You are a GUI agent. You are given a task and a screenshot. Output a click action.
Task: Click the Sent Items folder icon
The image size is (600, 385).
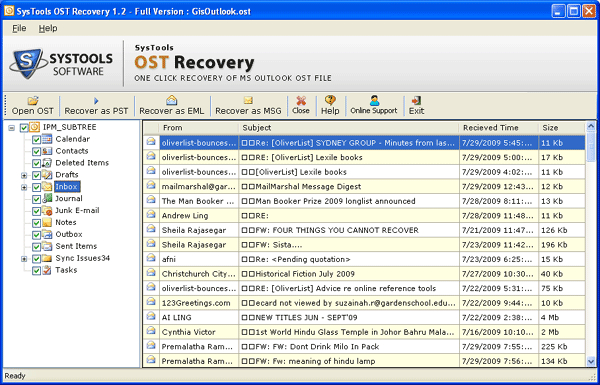tap(47, 246)
